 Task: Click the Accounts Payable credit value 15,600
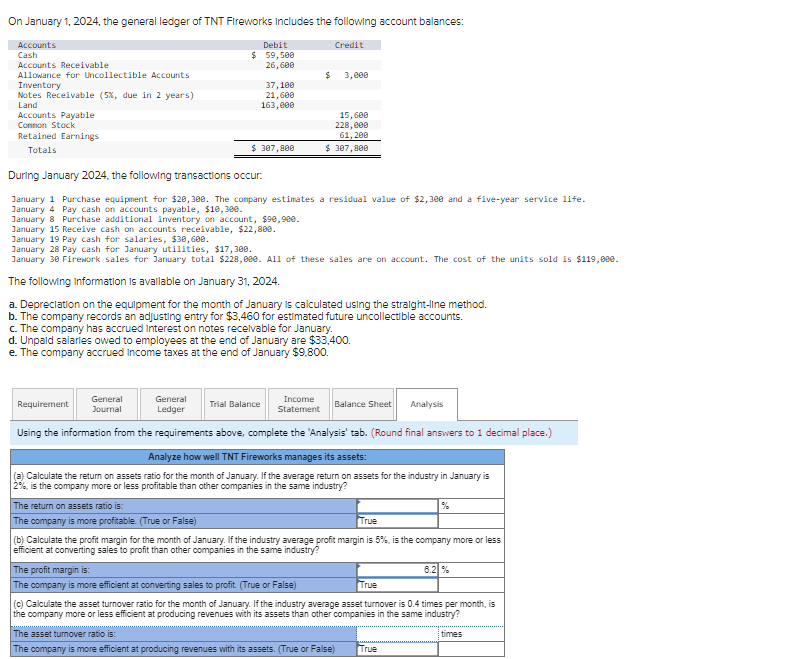click(x=354, y=115)
